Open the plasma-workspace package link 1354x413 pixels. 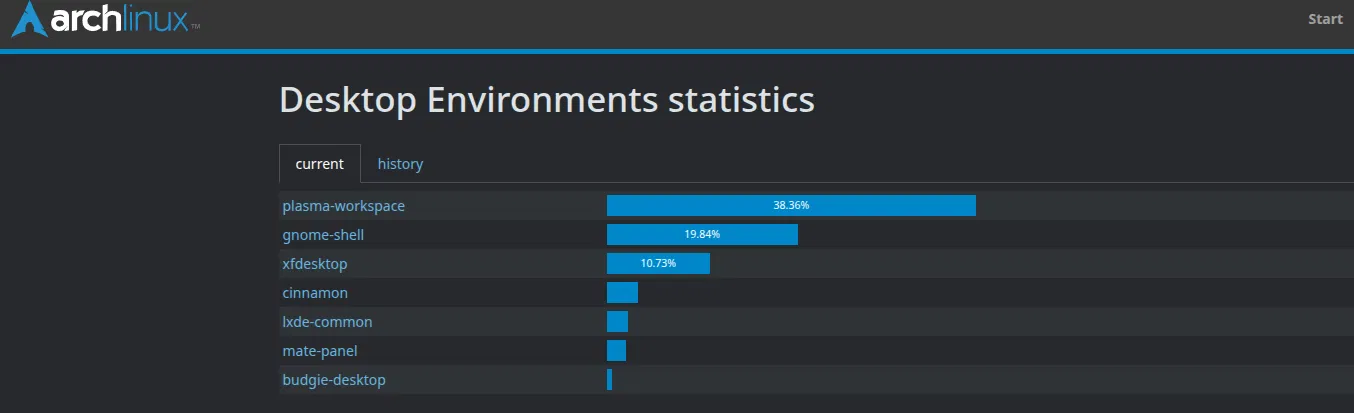coord(344,206)
